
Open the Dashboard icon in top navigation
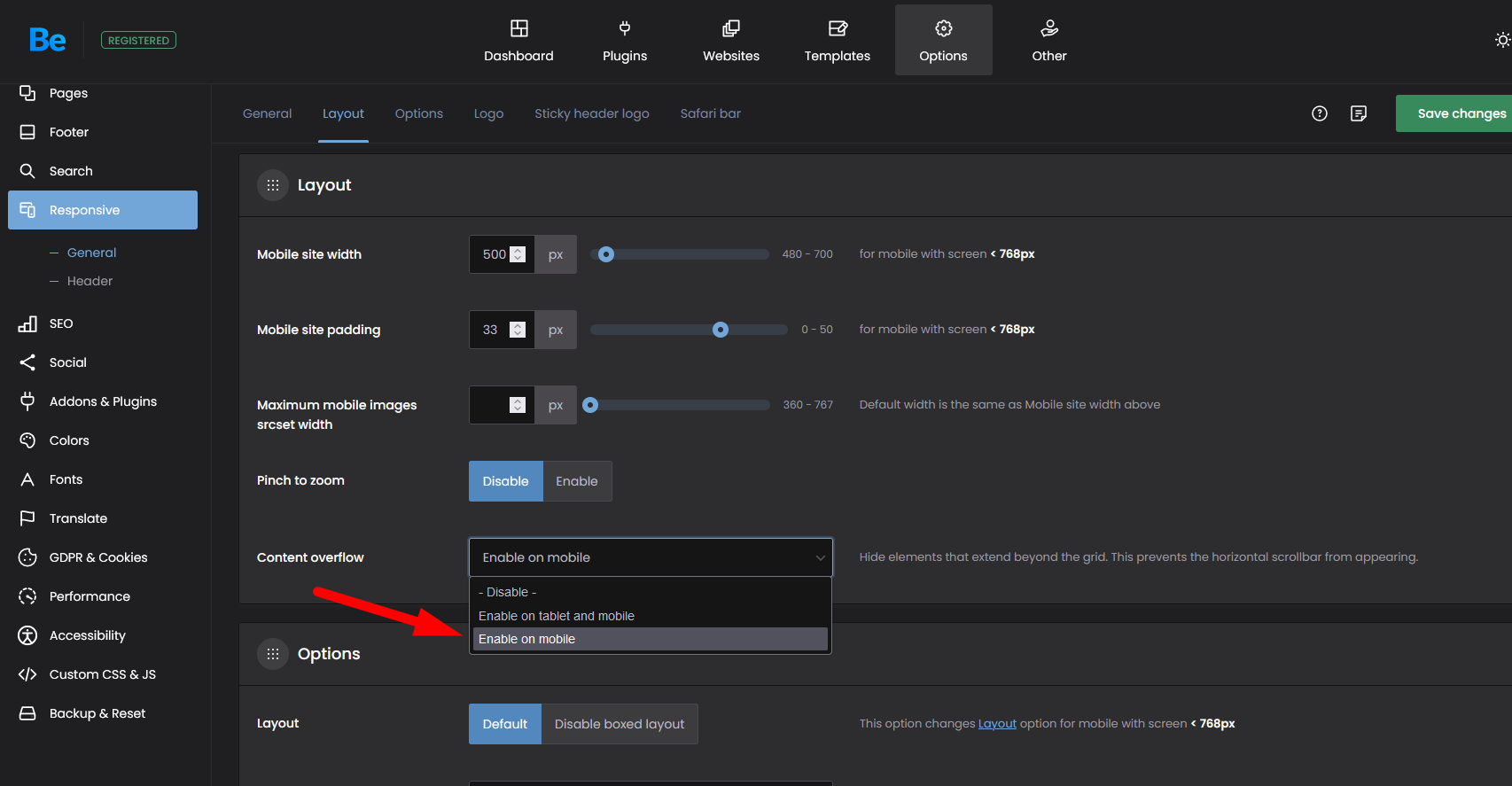[519, 28]
